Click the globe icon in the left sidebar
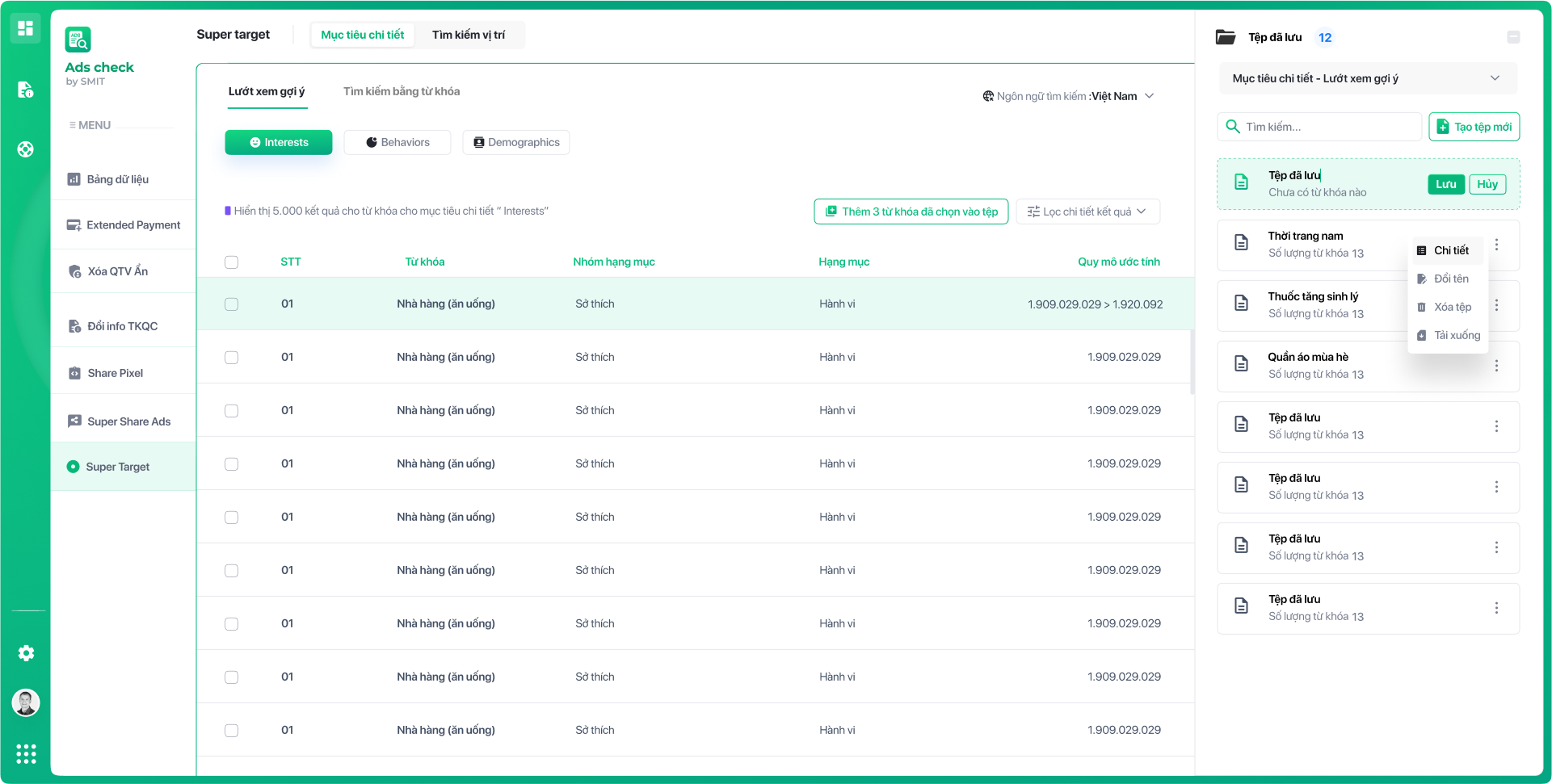Viewport: 1552px width, 784px height. point(25,149)
